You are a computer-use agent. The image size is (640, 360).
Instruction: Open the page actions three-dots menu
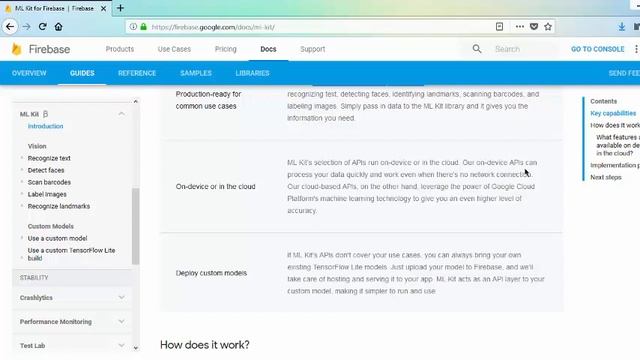520,27
